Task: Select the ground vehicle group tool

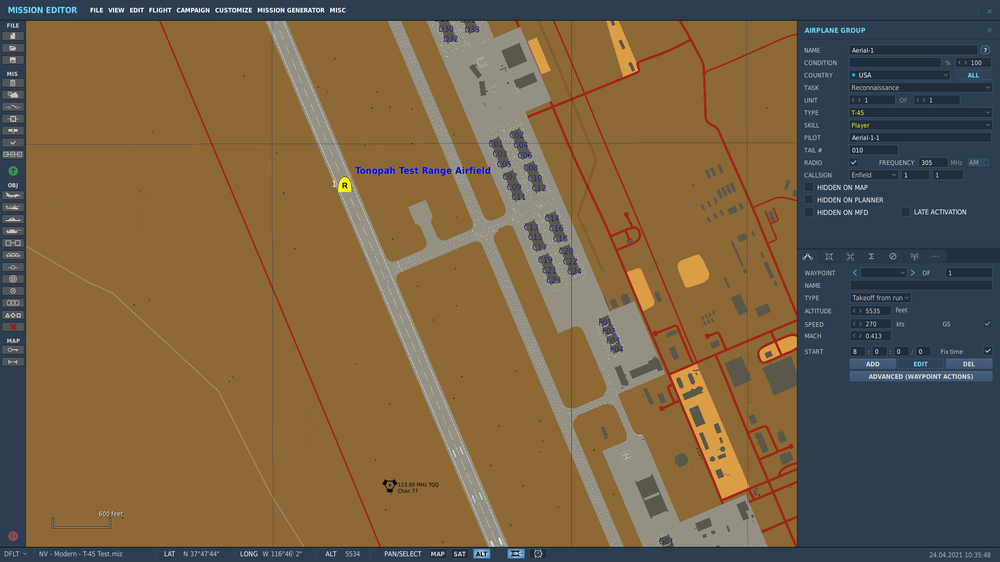Action: point(13,231)
